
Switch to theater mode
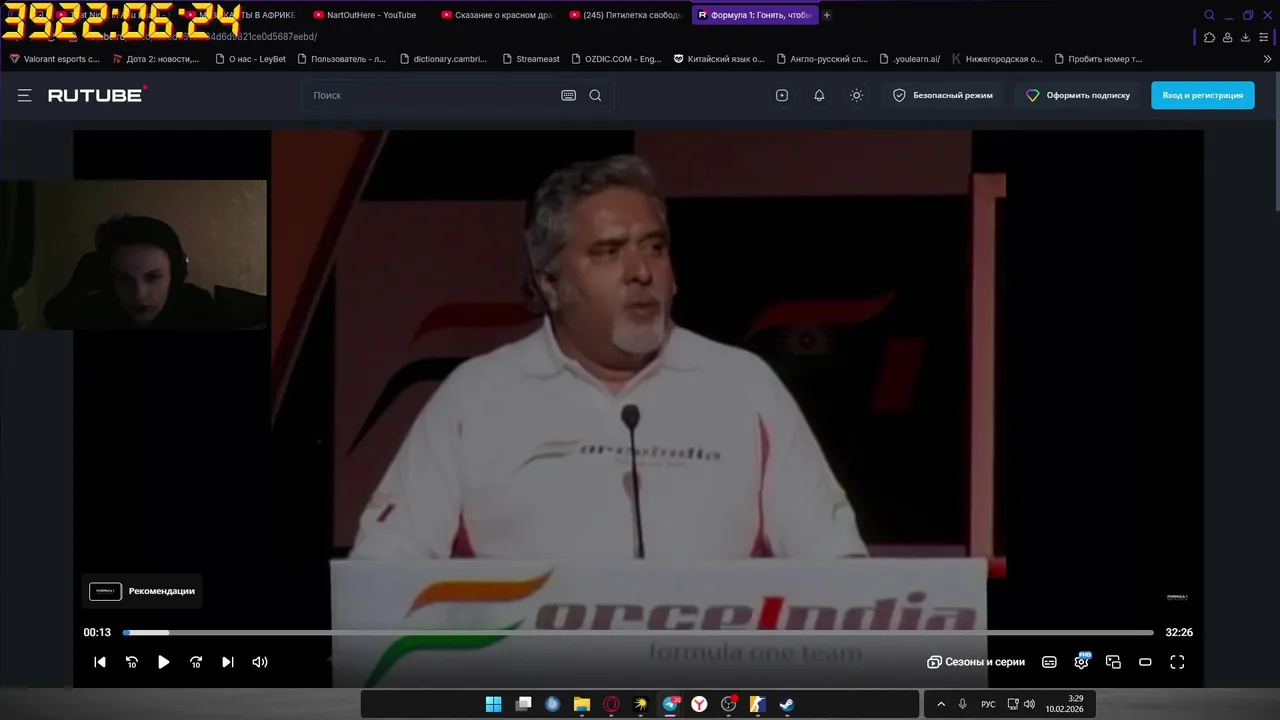coord(1145,662)
